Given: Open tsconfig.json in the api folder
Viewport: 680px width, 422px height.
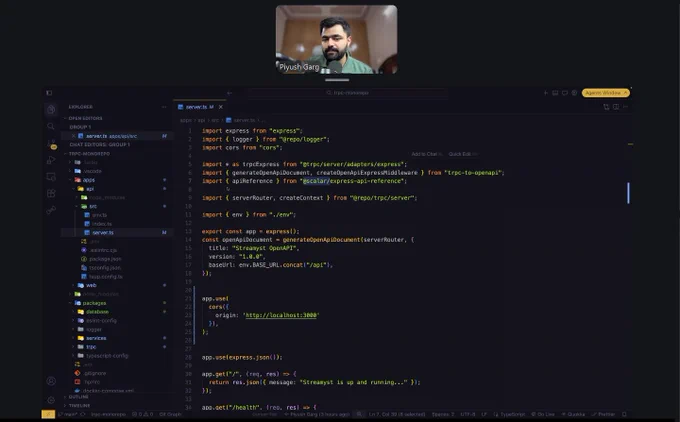Looking at the screenshot, I should pyautogui.click(x=105, y=268).
